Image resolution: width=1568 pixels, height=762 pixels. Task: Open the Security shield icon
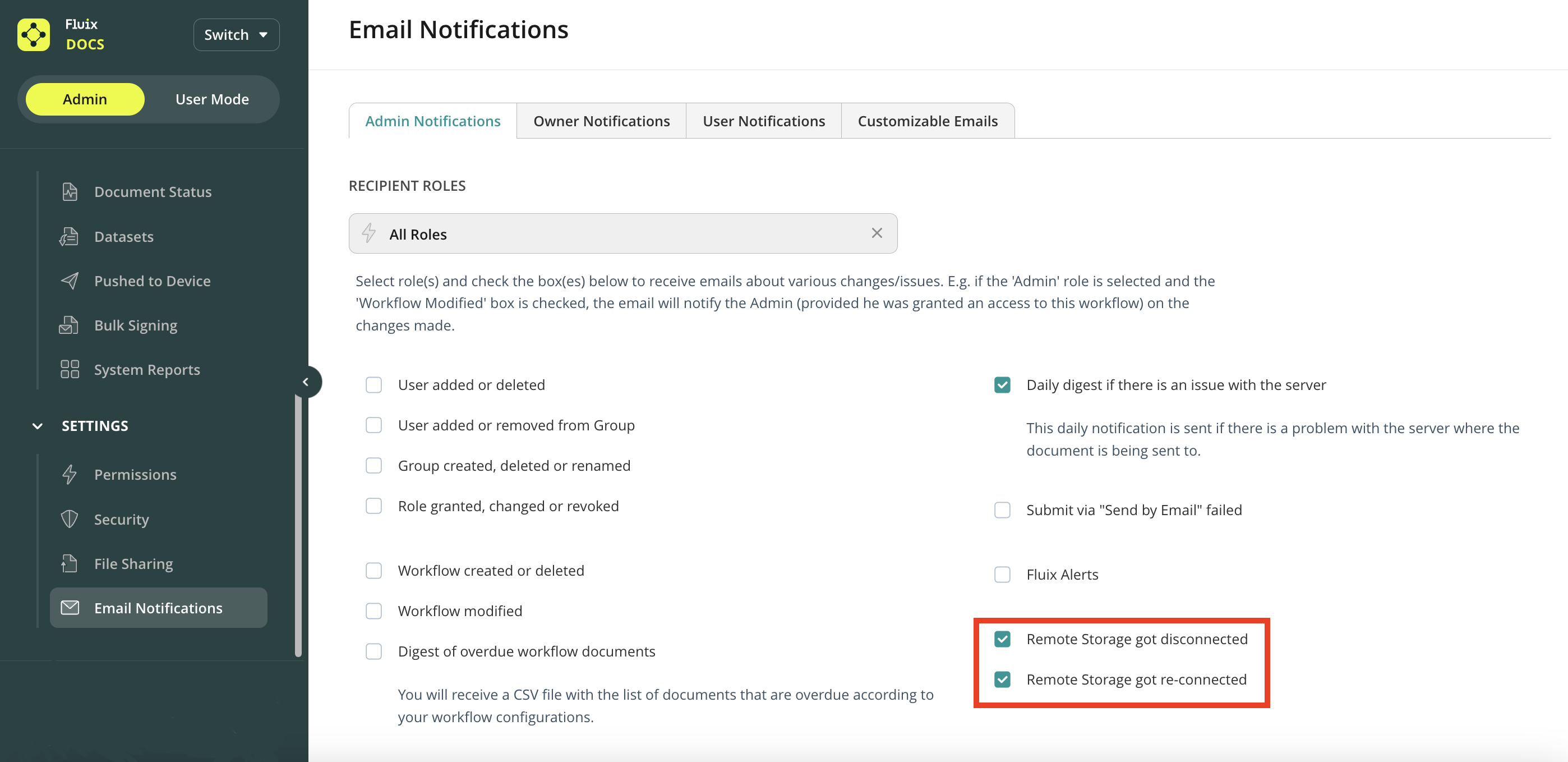click(x=70, y=519)
